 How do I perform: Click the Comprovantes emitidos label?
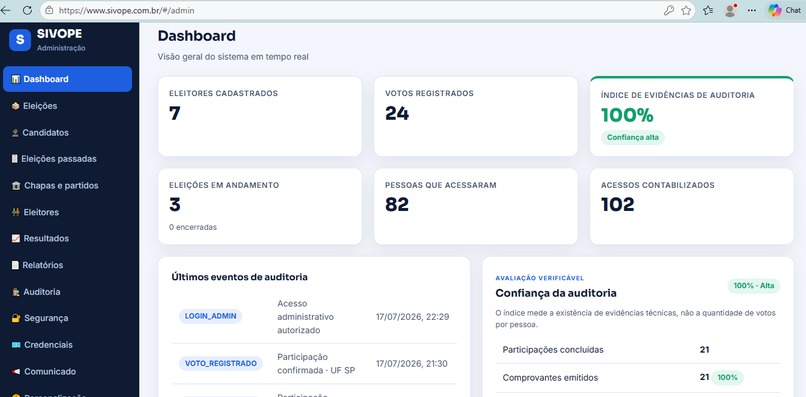click(x=550, y=377)
